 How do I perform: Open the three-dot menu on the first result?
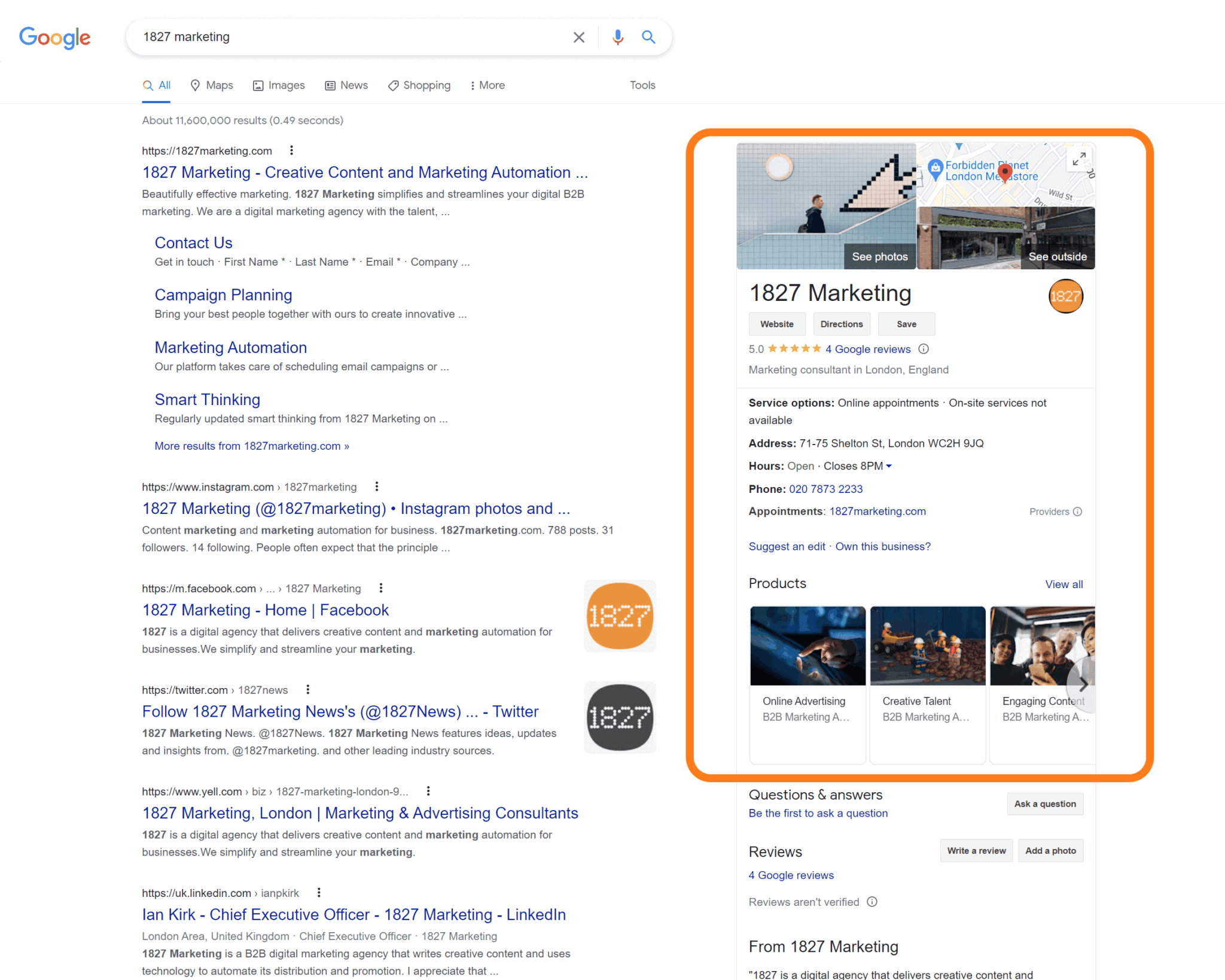click(291, 150)
